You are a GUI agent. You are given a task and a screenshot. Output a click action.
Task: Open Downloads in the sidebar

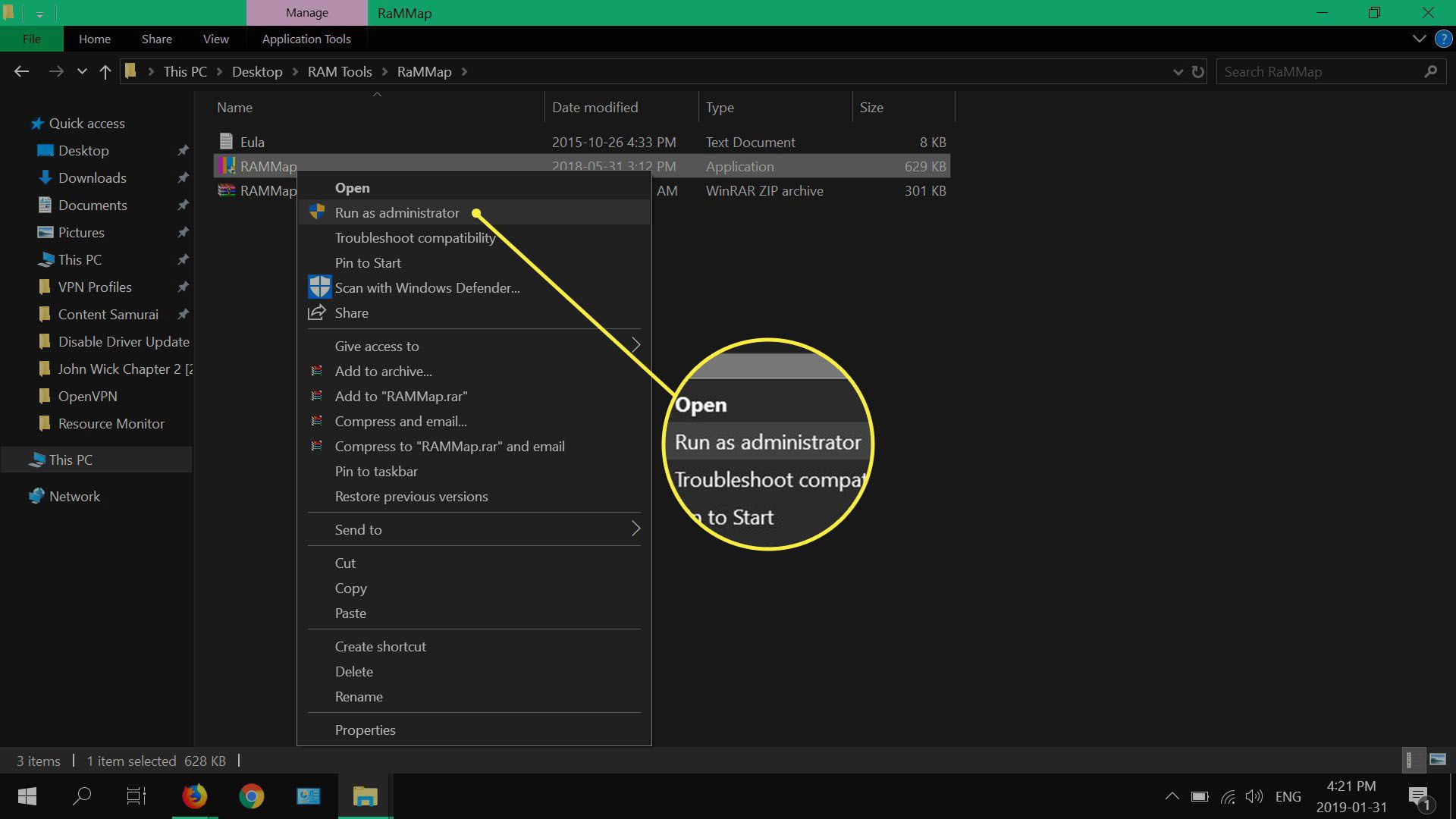coord(93,178)
